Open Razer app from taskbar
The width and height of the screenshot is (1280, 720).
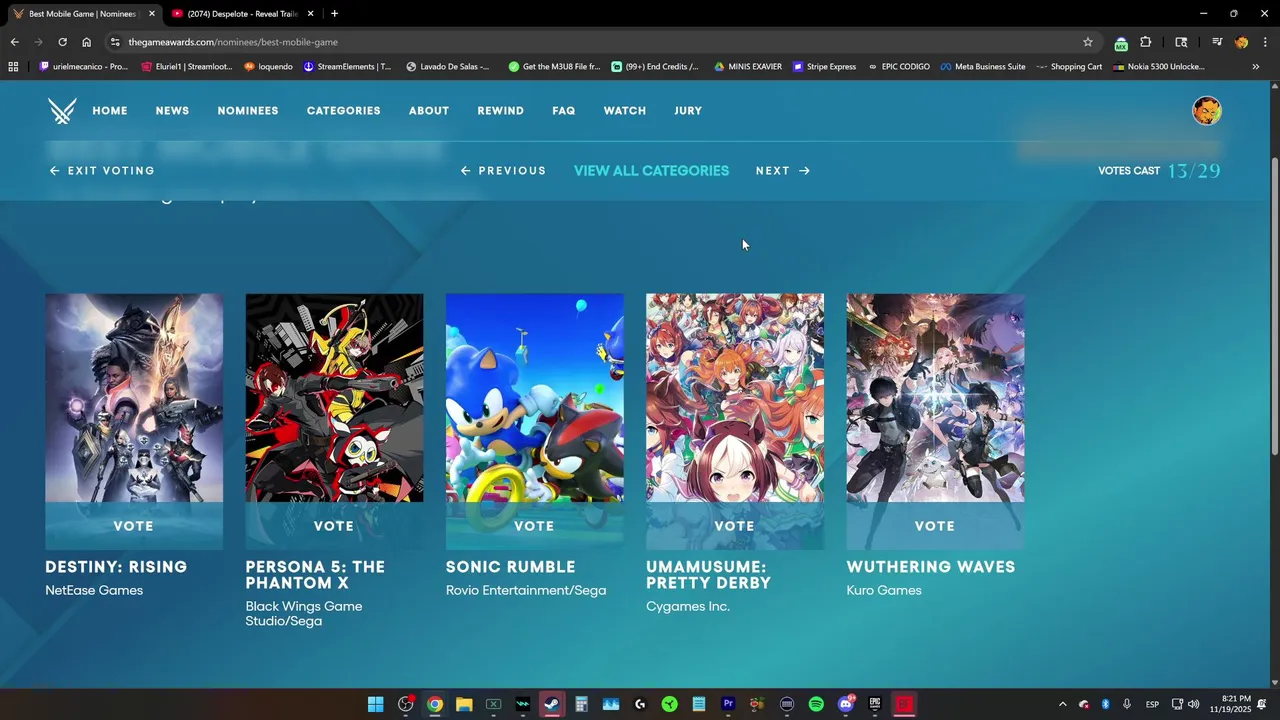(x=669, y=704)
